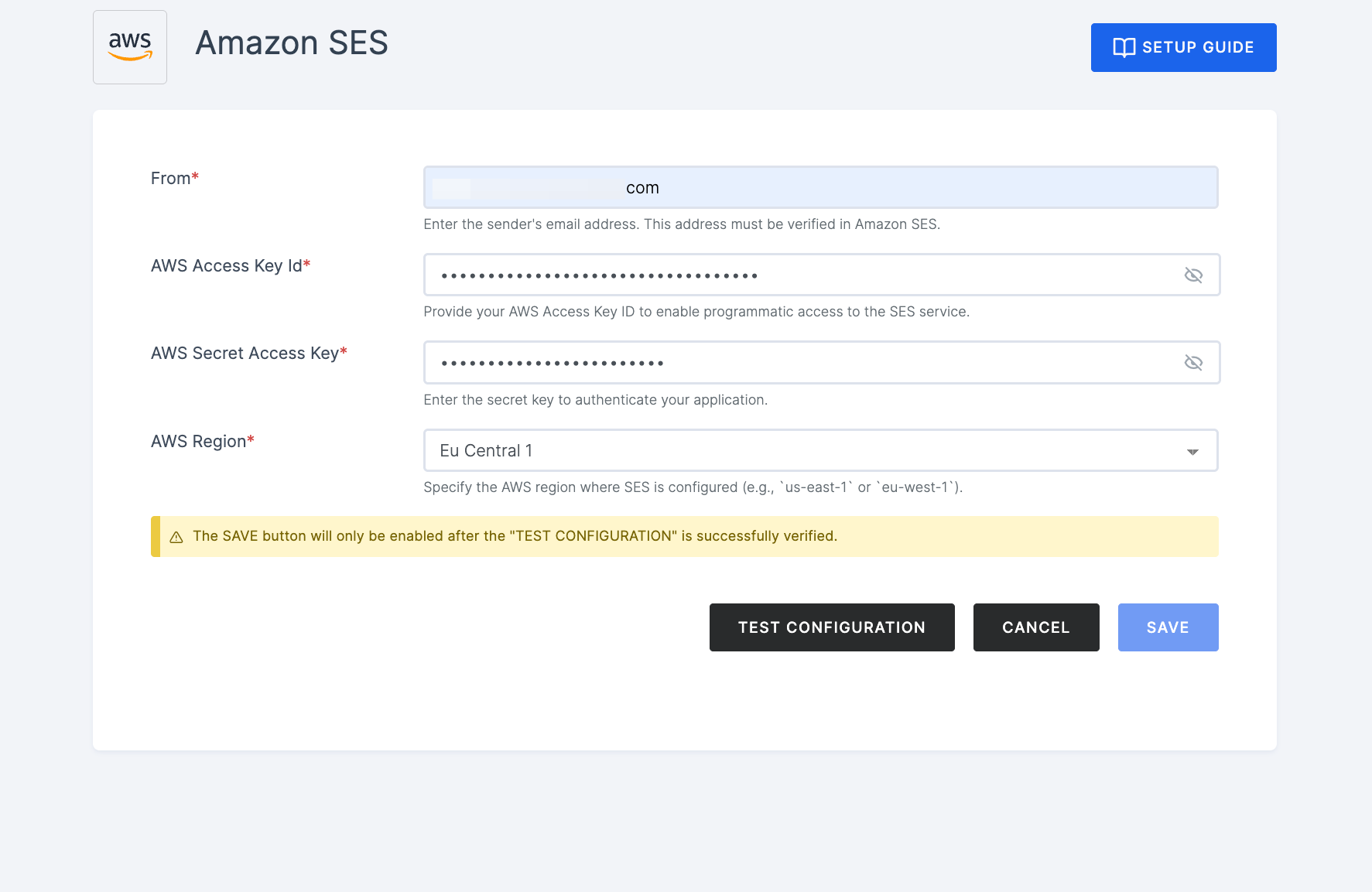Open the AWS Region dropdown
Image resolution: width=1372 pixels, height=892 pixels.
pos(821,450)
